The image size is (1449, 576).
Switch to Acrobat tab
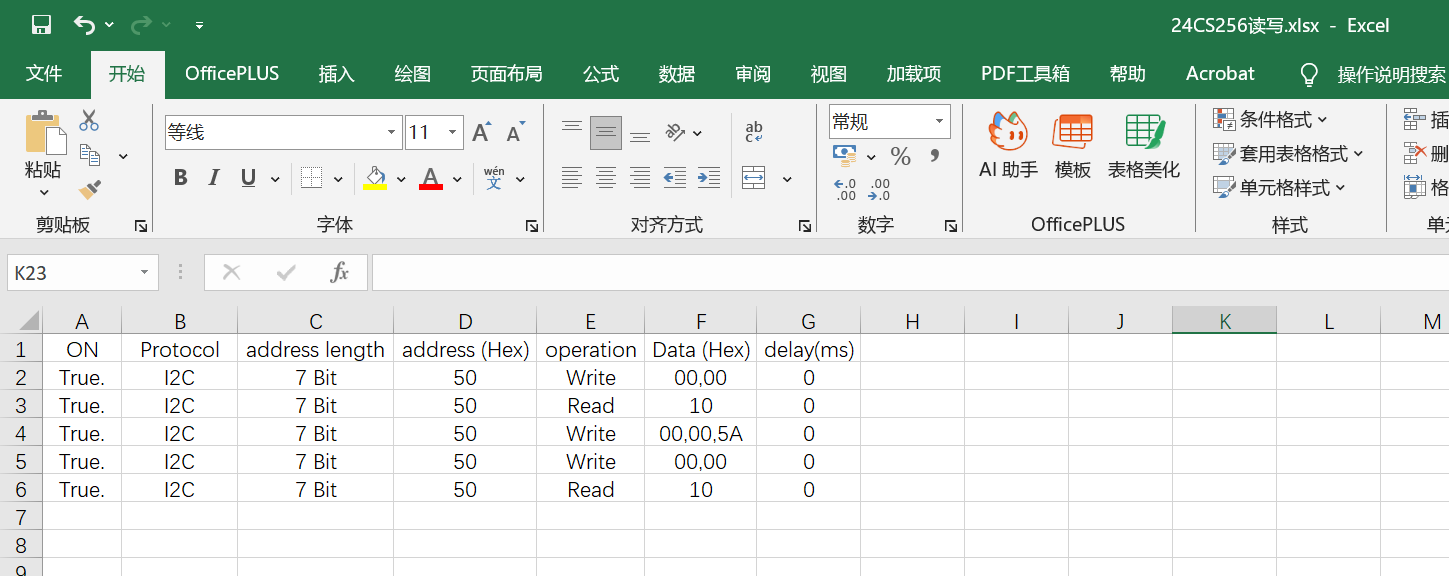point(1220,74)
